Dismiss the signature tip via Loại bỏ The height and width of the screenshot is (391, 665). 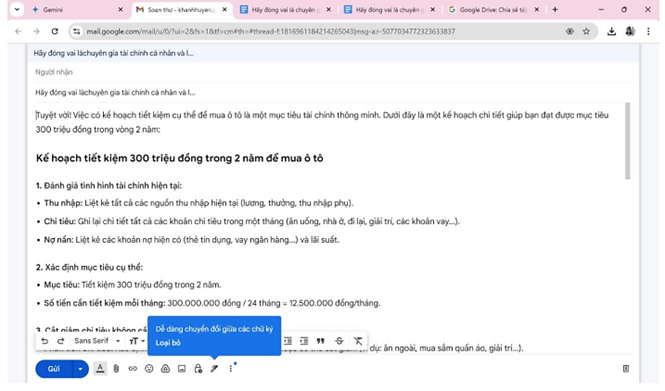pos(168,343)
